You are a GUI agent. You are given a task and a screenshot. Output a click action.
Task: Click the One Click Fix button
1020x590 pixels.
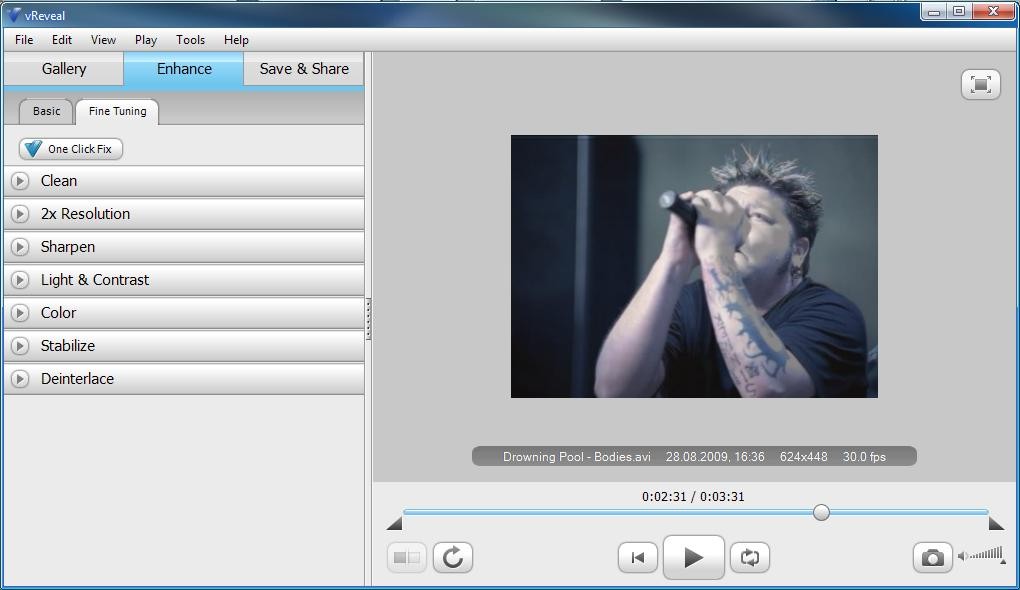coord(71,149)
